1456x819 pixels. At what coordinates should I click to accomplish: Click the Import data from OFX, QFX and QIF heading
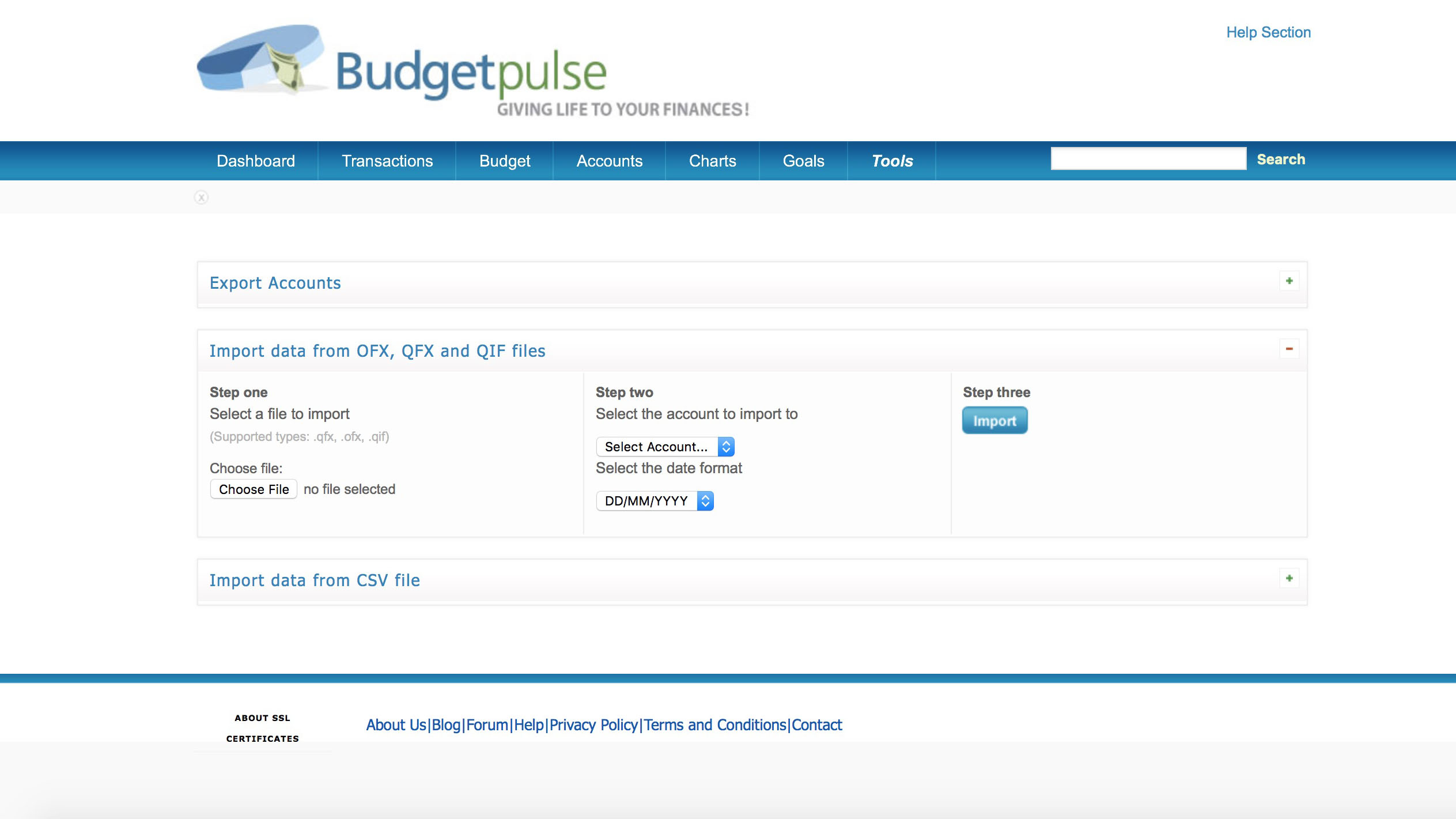tap(377, 351)
